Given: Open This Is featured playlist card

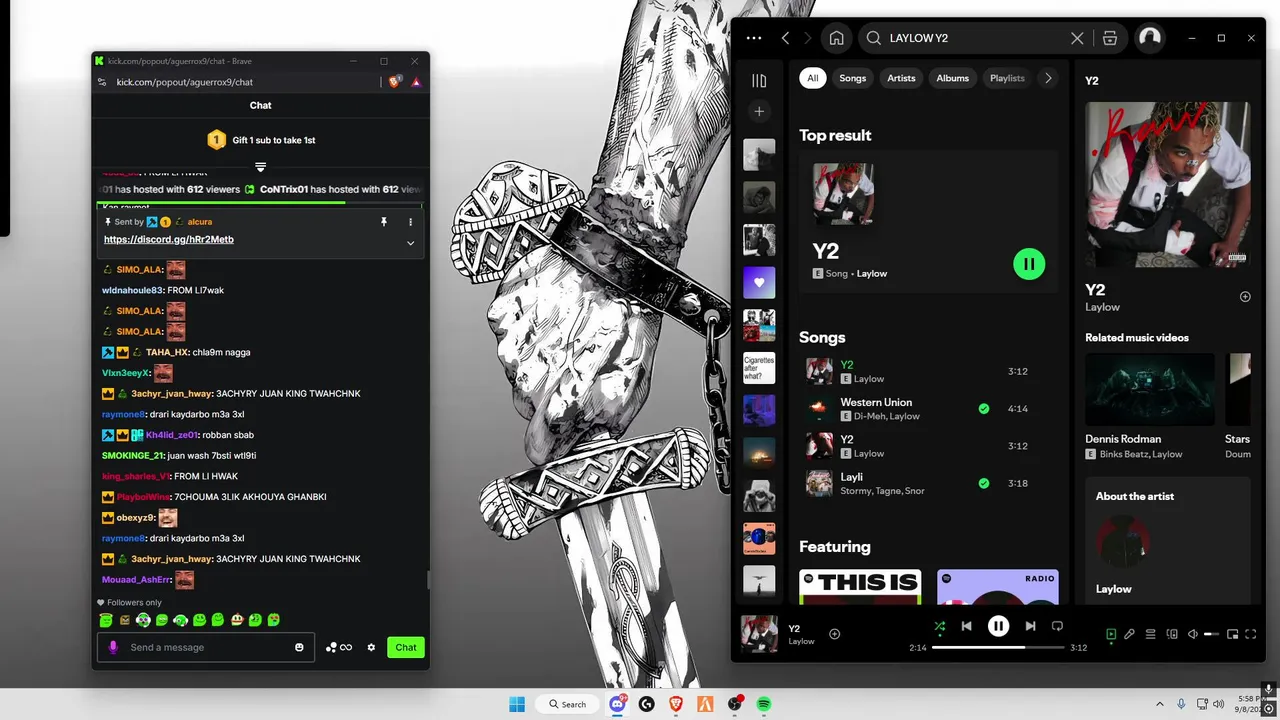Looking at the screenshot, I should coord(860,587).
